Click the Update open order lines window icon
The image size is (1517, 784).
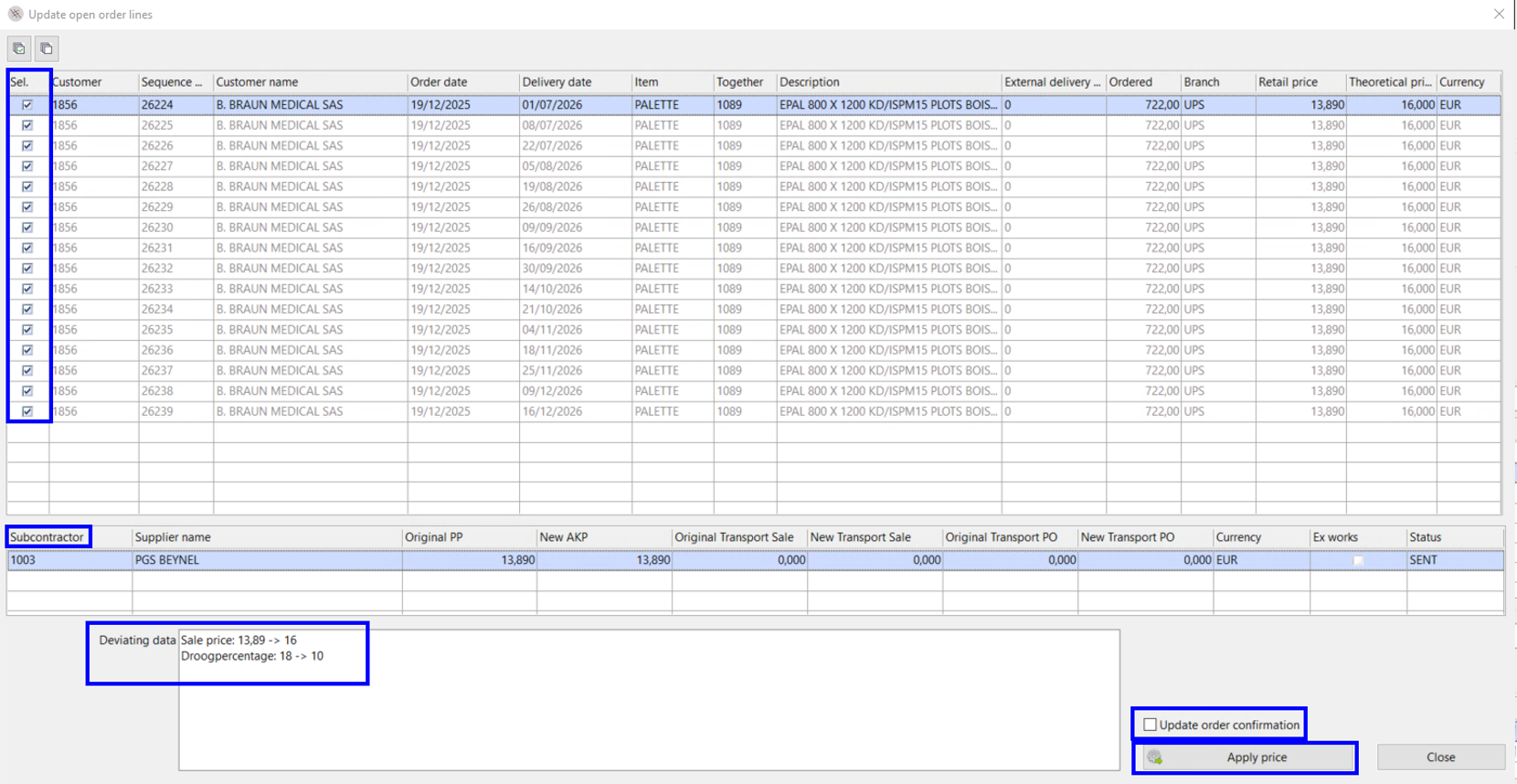tap(16, 14)
